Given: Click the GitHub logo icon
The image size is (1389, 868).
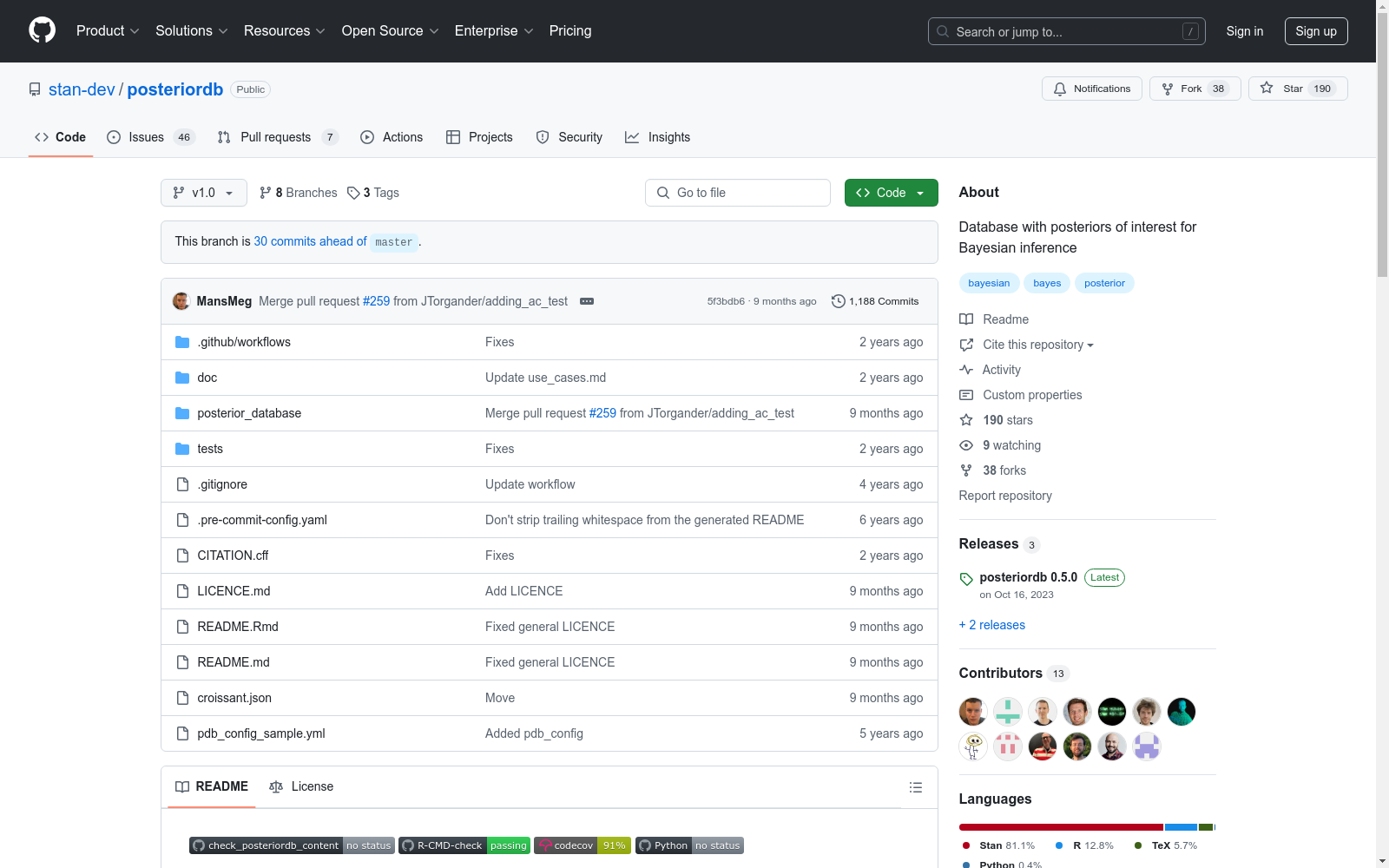Looking at the screenshot, I should click(42, 30).
